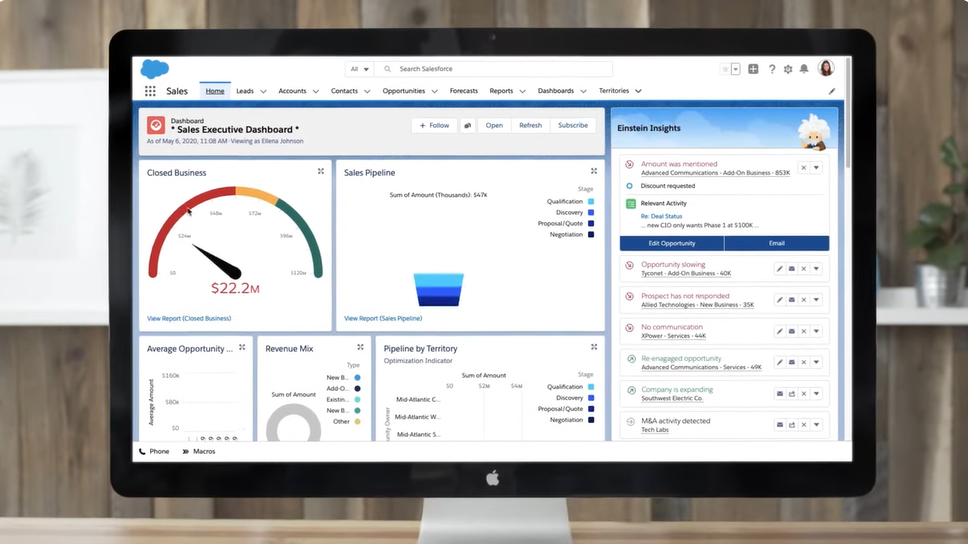Click email icon on Re-engaged opportunity insight
The width and height of the screenshot is (968, 544).
click(791, 362)
